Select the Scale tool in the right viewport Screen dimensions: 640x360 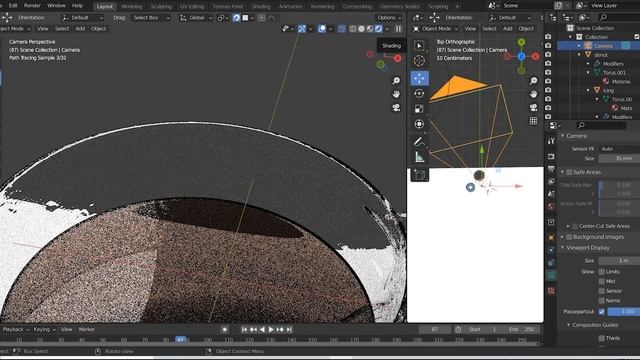419,109
